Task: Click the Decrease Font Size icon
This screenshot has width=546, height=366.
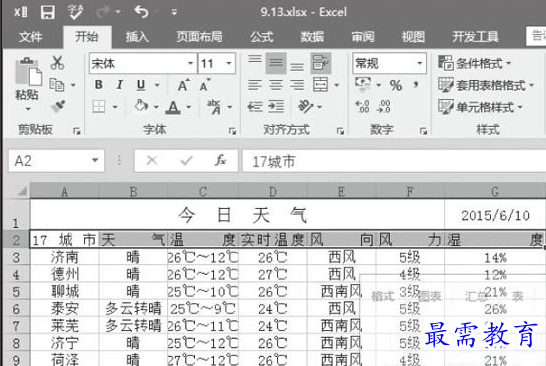Action: coord(205,85)
